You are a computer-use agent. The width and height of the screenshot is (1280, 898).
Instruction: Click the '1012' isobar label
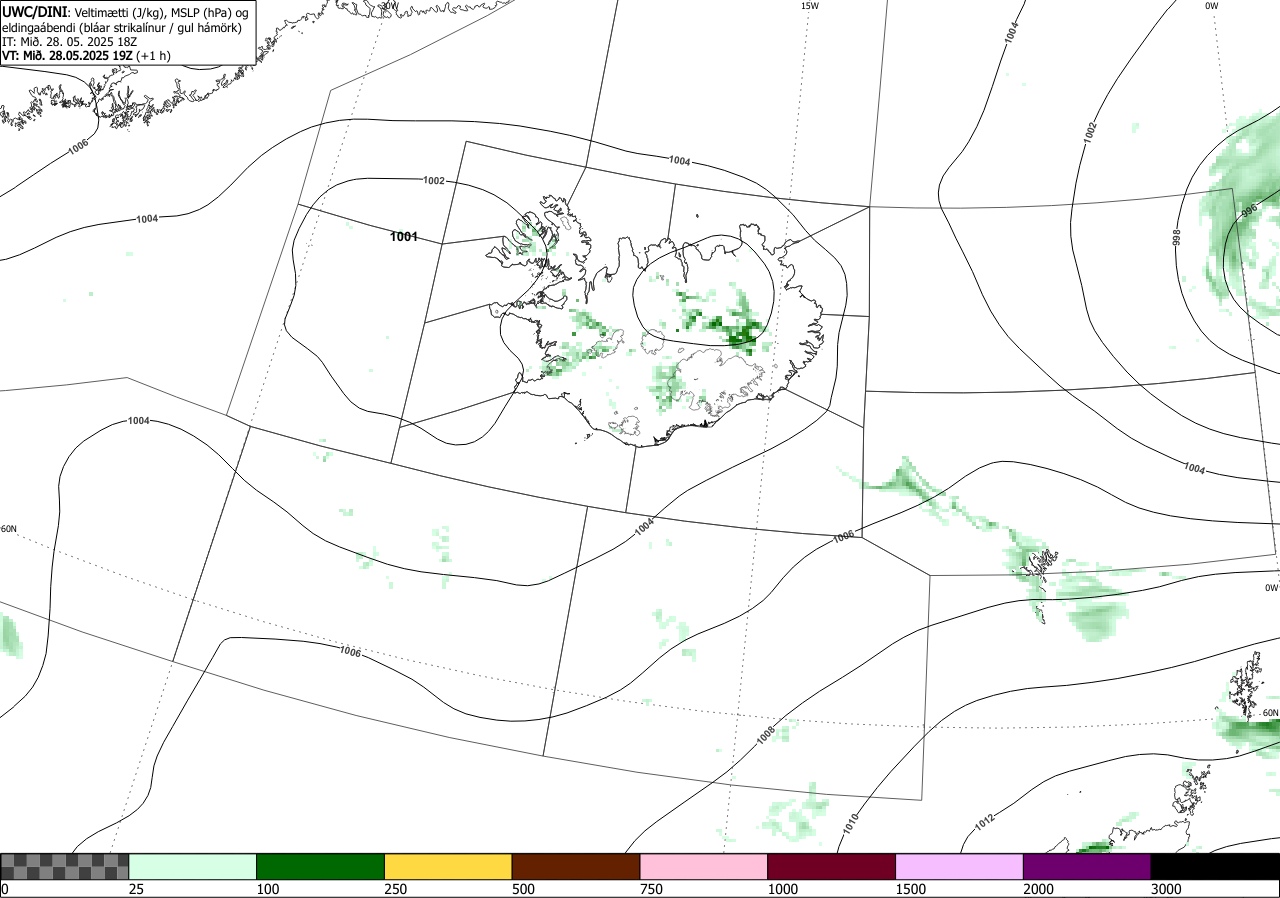pos(985,824)
